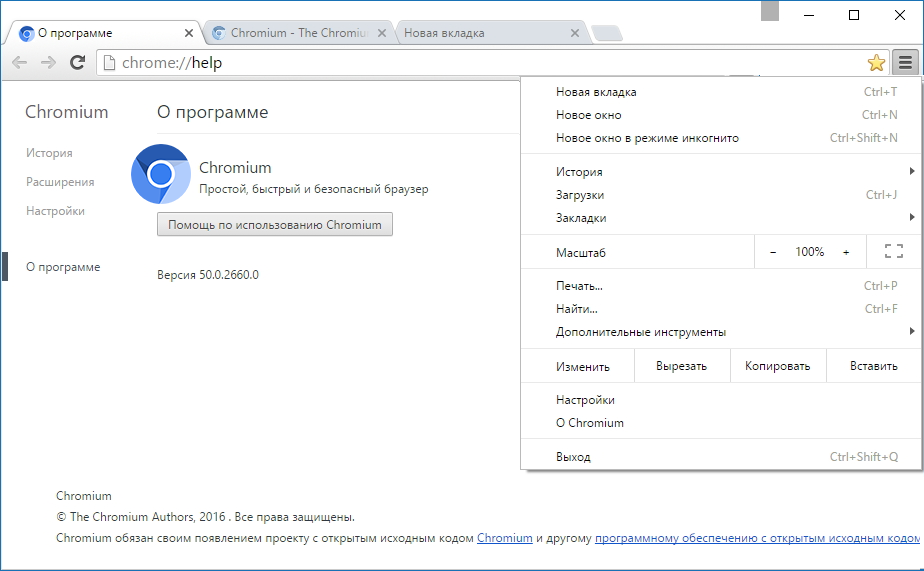Switch to Chromium - The Chromium tab
924x571 pixels.
click(x=299, y=33)
